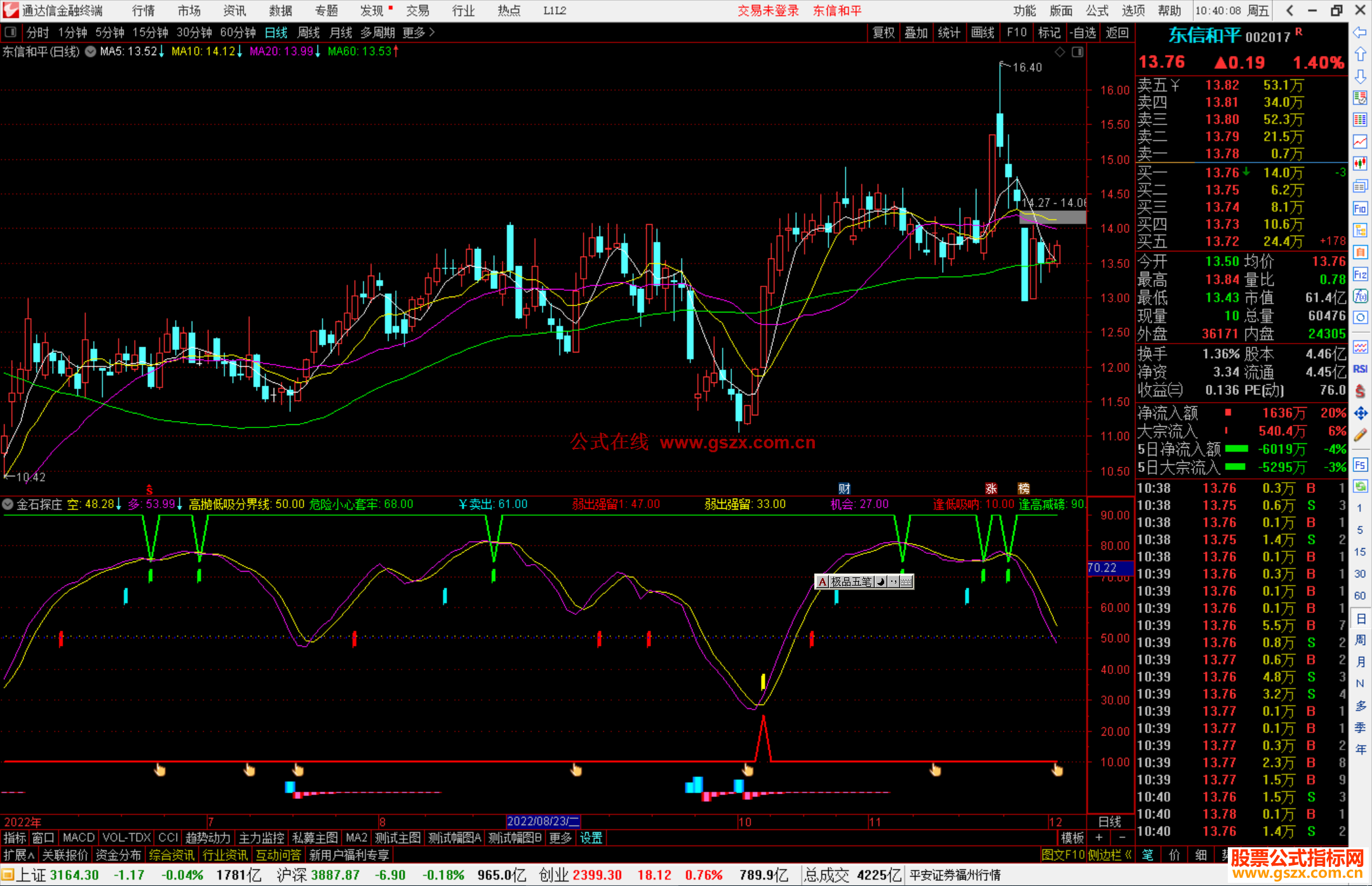This screenshot has width=1372, height=886.
Task: Click the 复权 button above chart
Action: 884,32
